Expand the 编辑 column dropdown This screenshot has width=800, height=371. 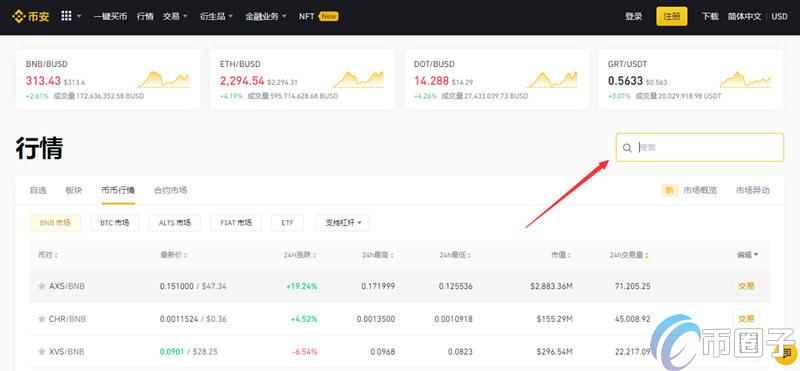747,255
